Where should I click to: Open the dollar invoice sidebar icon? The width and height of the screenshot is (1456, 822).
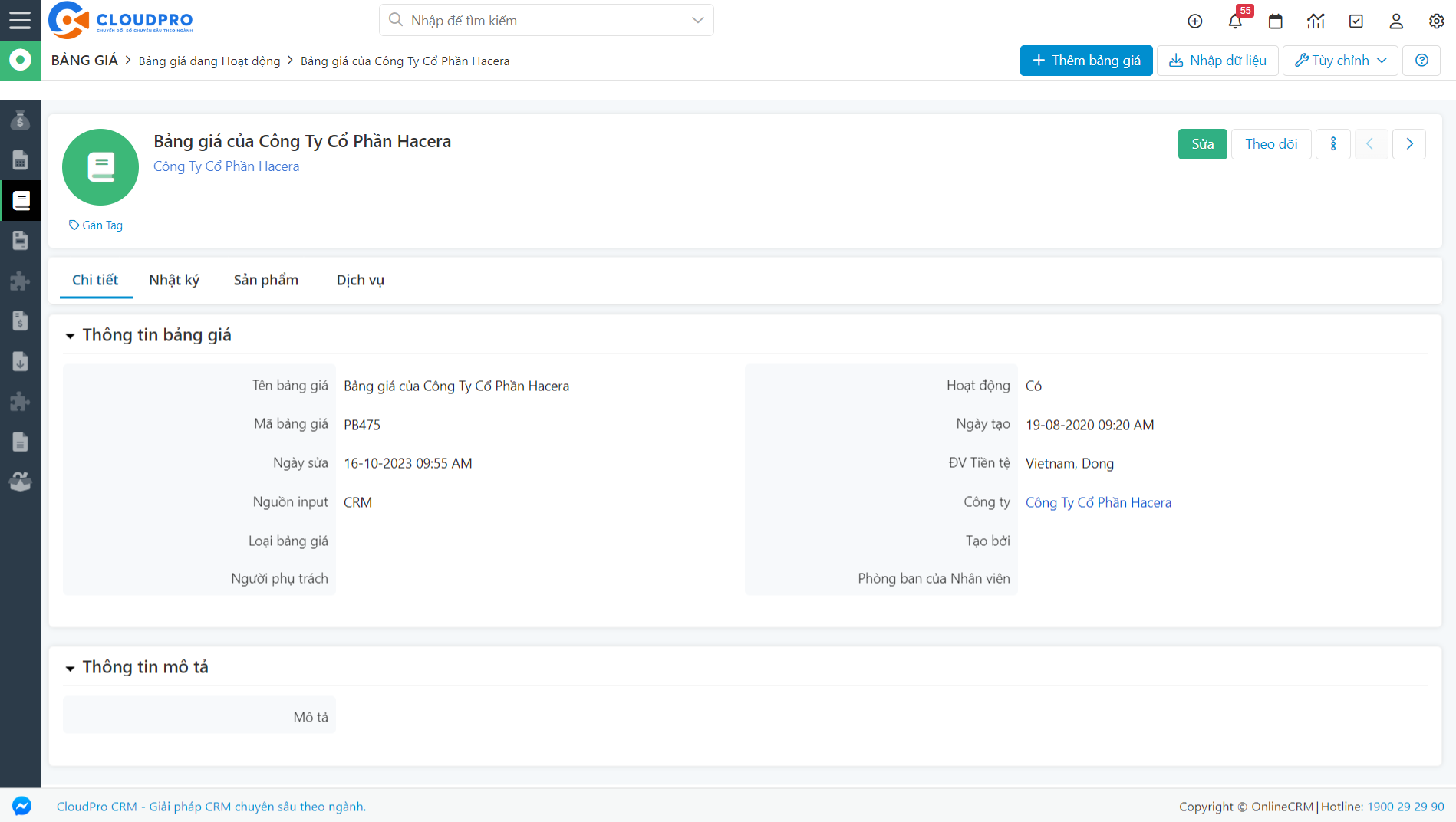coord(20,321)
